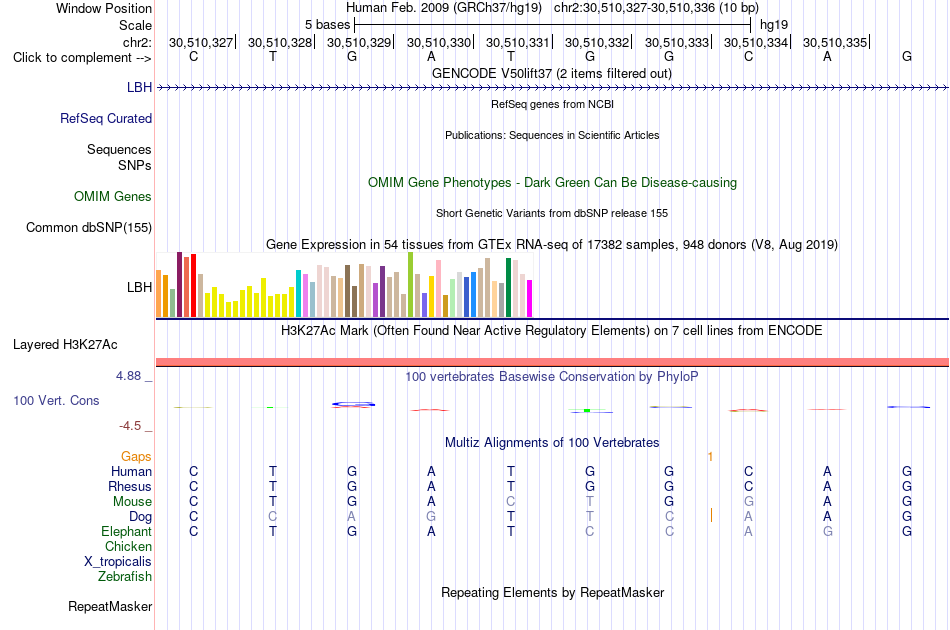Viewport: 950px width, 630px height.
Task: Click 'Publications: Sequences in Scientific Articles' title
Action: 552,135
